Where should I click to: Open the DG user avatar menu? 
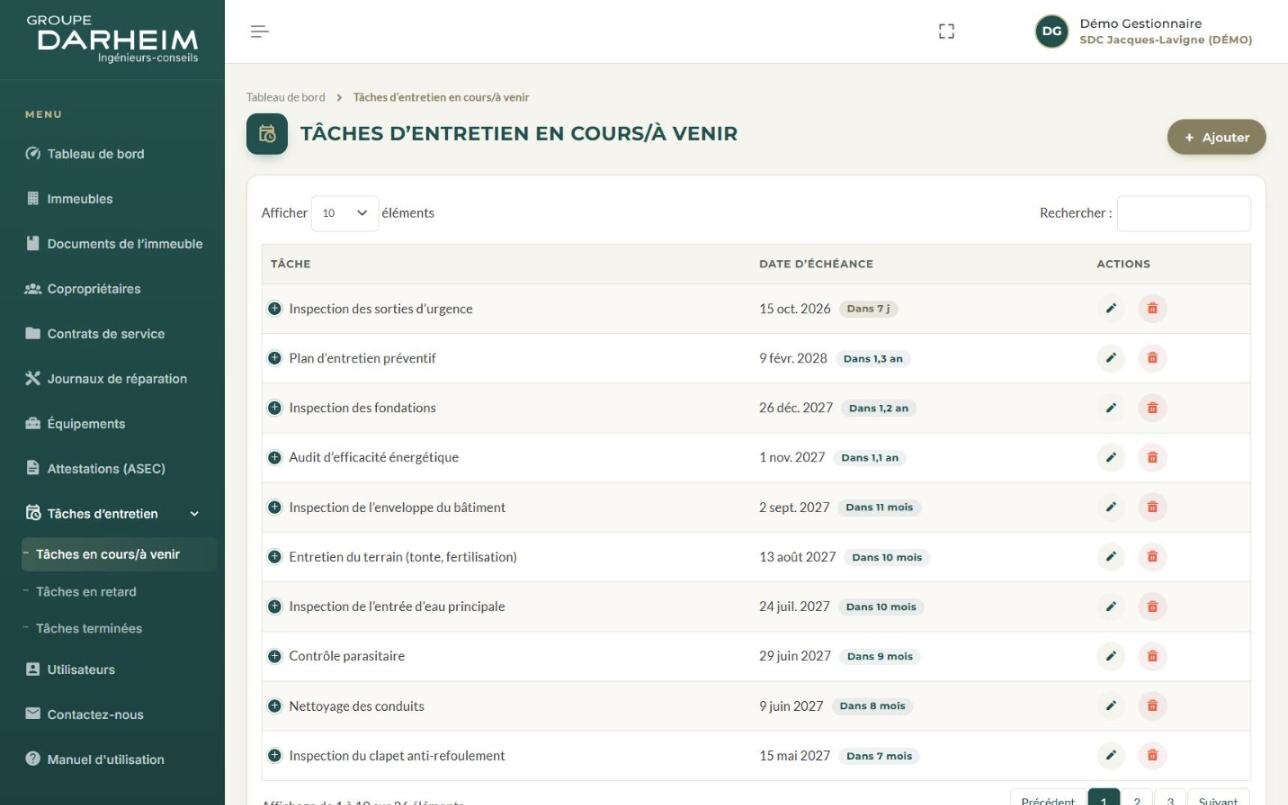click(1052, 32)
